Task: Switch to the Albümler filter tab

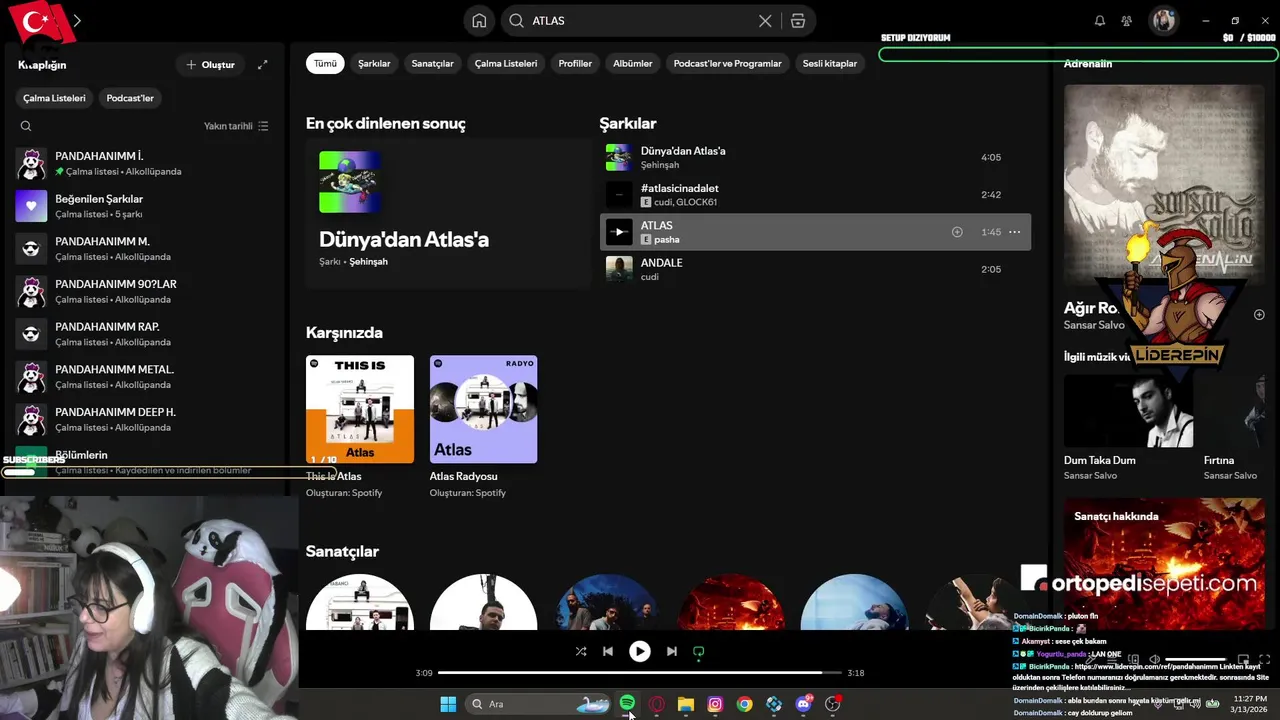Action: click(633, 63)
